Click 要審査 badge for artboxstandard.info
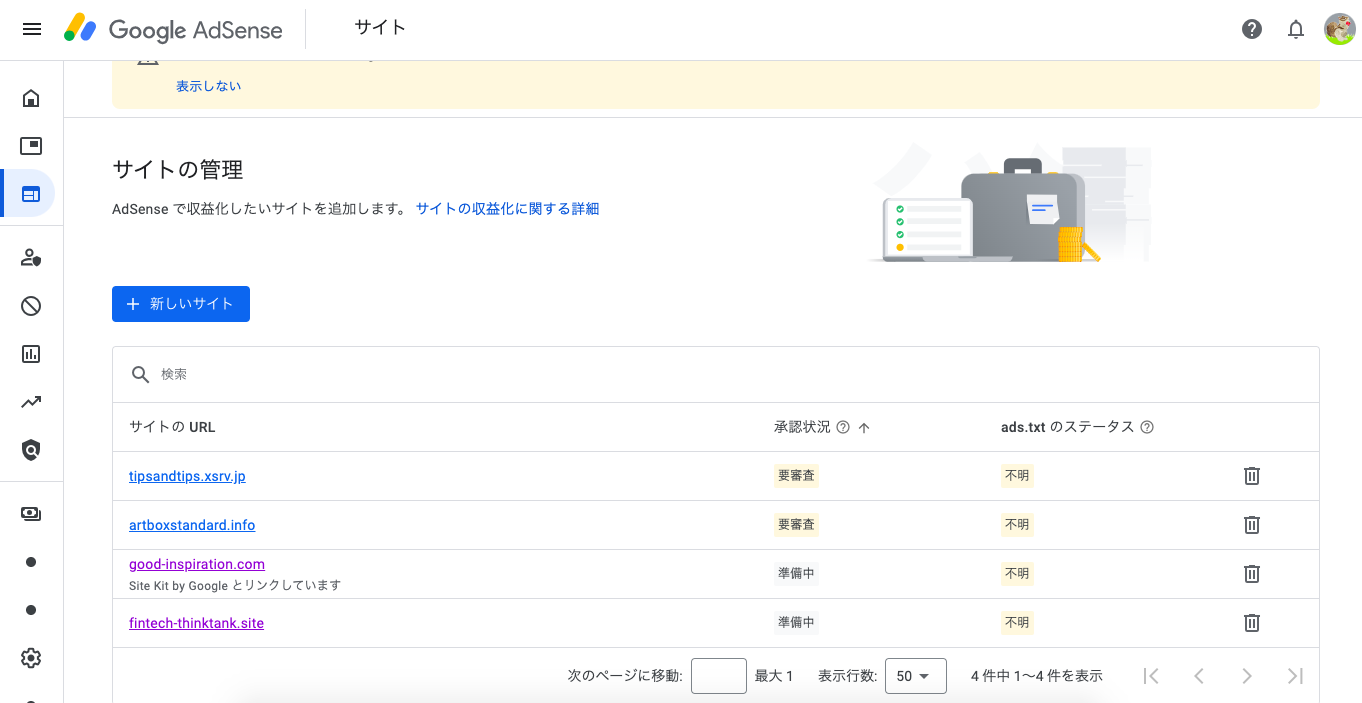The height and width of the screenshot is (703, 1362). click(796, 525)
